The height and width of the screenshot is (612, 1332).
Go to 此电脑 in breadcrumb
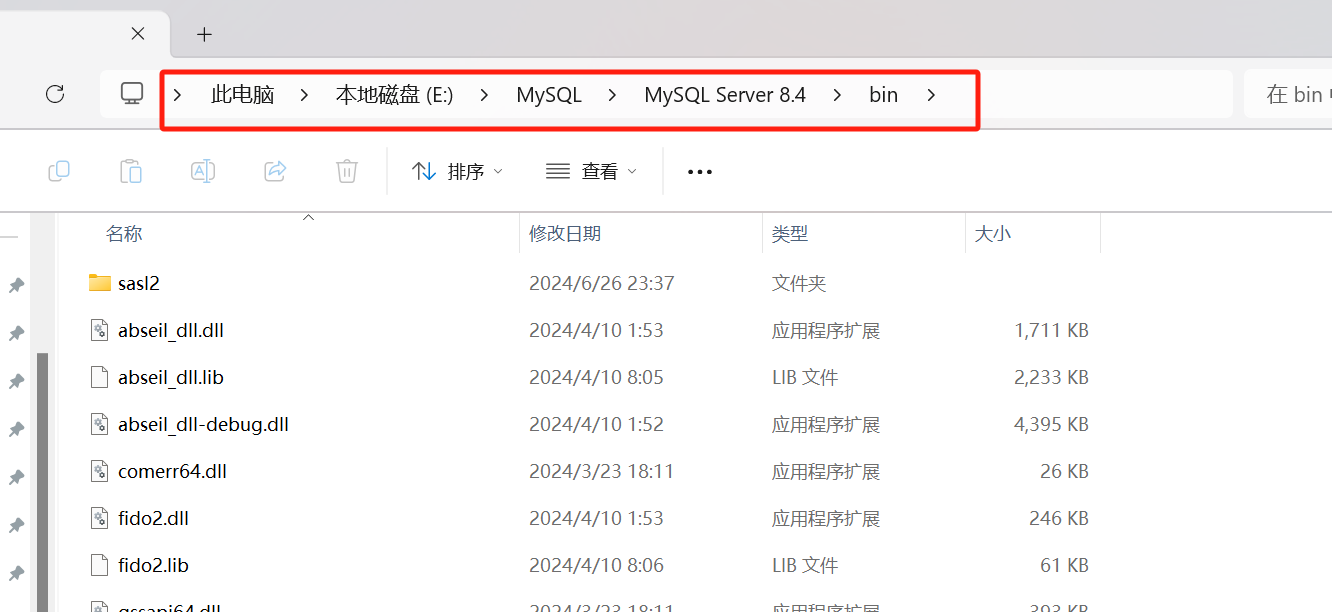243,95
